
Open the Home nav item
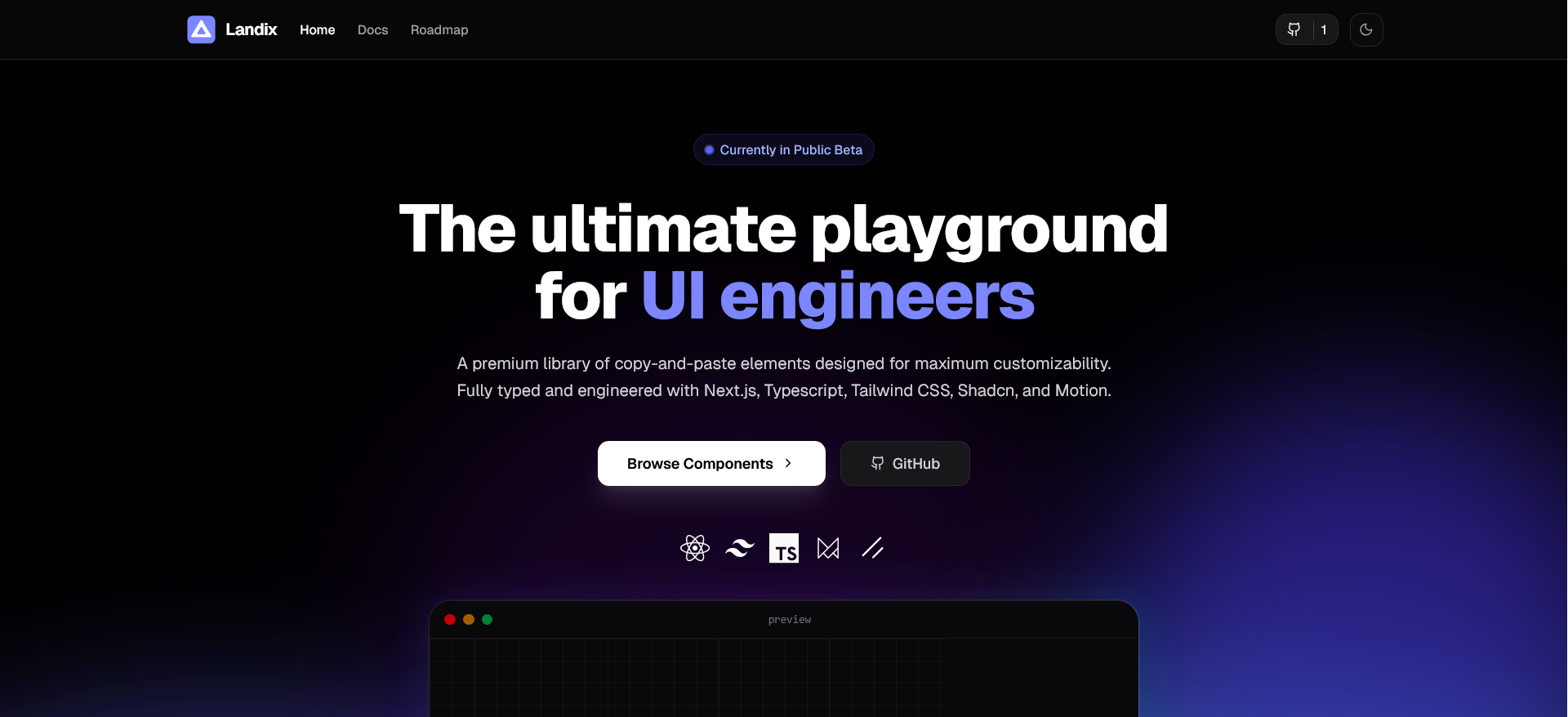pyautogui.click(x=317, y=29)
